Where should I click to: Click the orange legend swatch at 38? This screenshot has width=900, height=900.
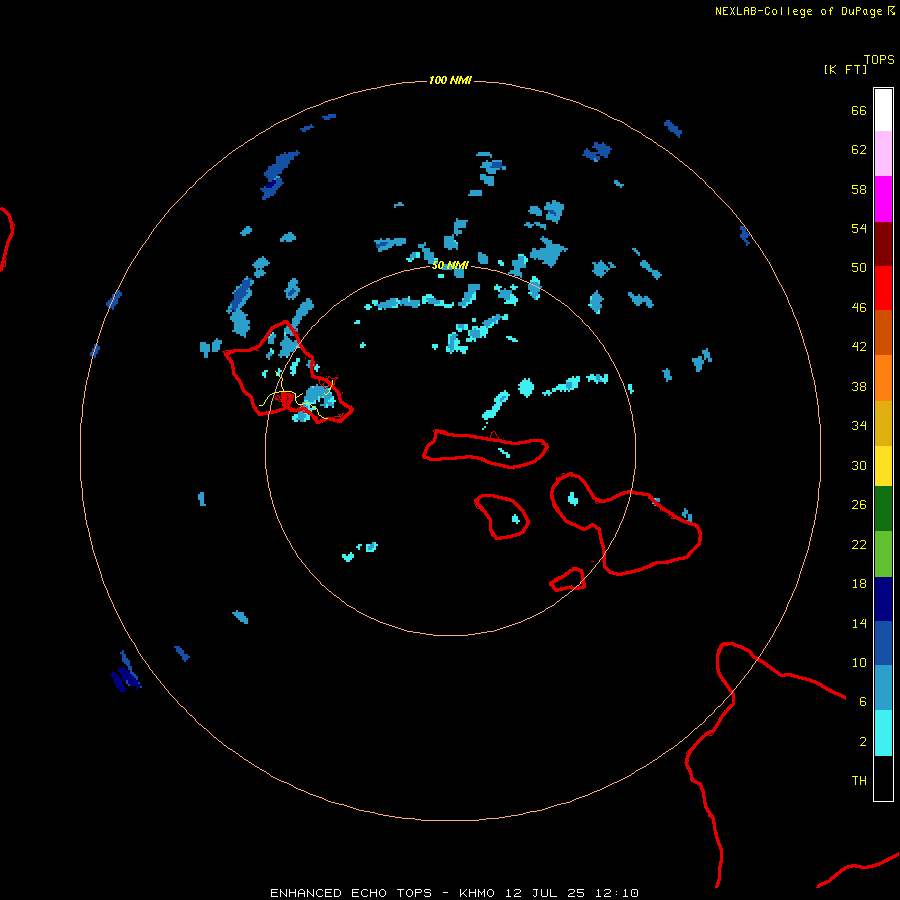pyautogui.click(x=883, y=378)
